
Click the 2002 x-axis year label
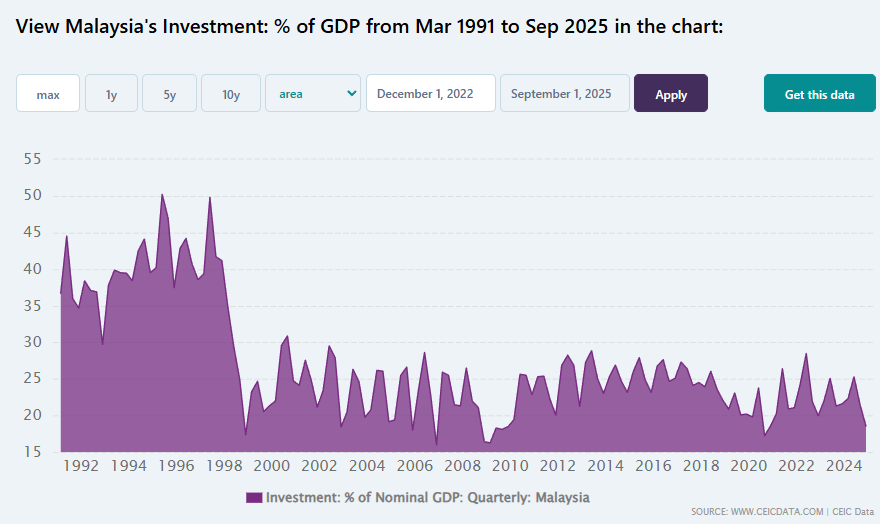pyautogui.click(x=319, y=466)
